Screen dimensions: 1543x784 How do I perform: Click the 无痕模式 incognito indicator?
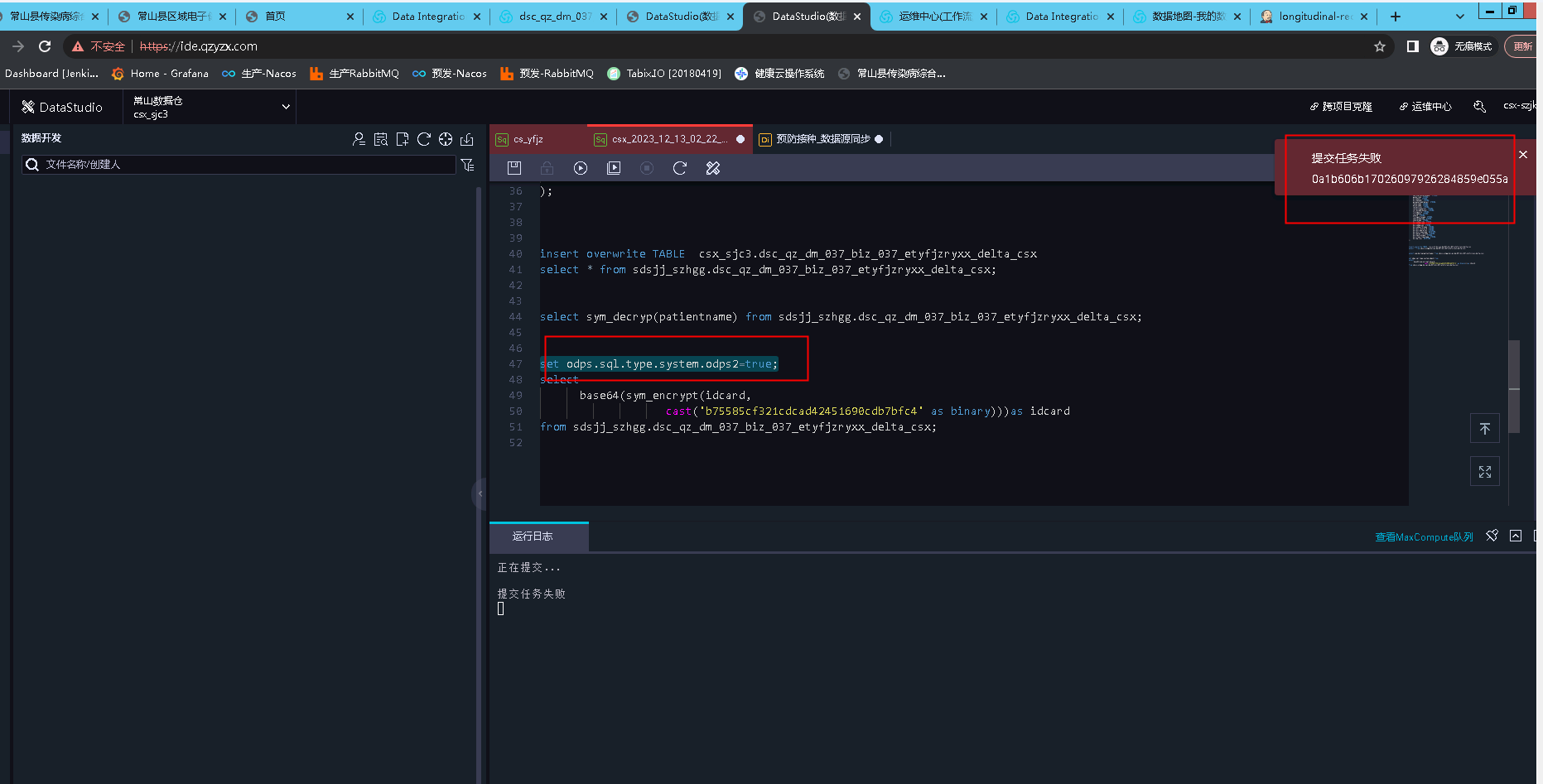1462,46
